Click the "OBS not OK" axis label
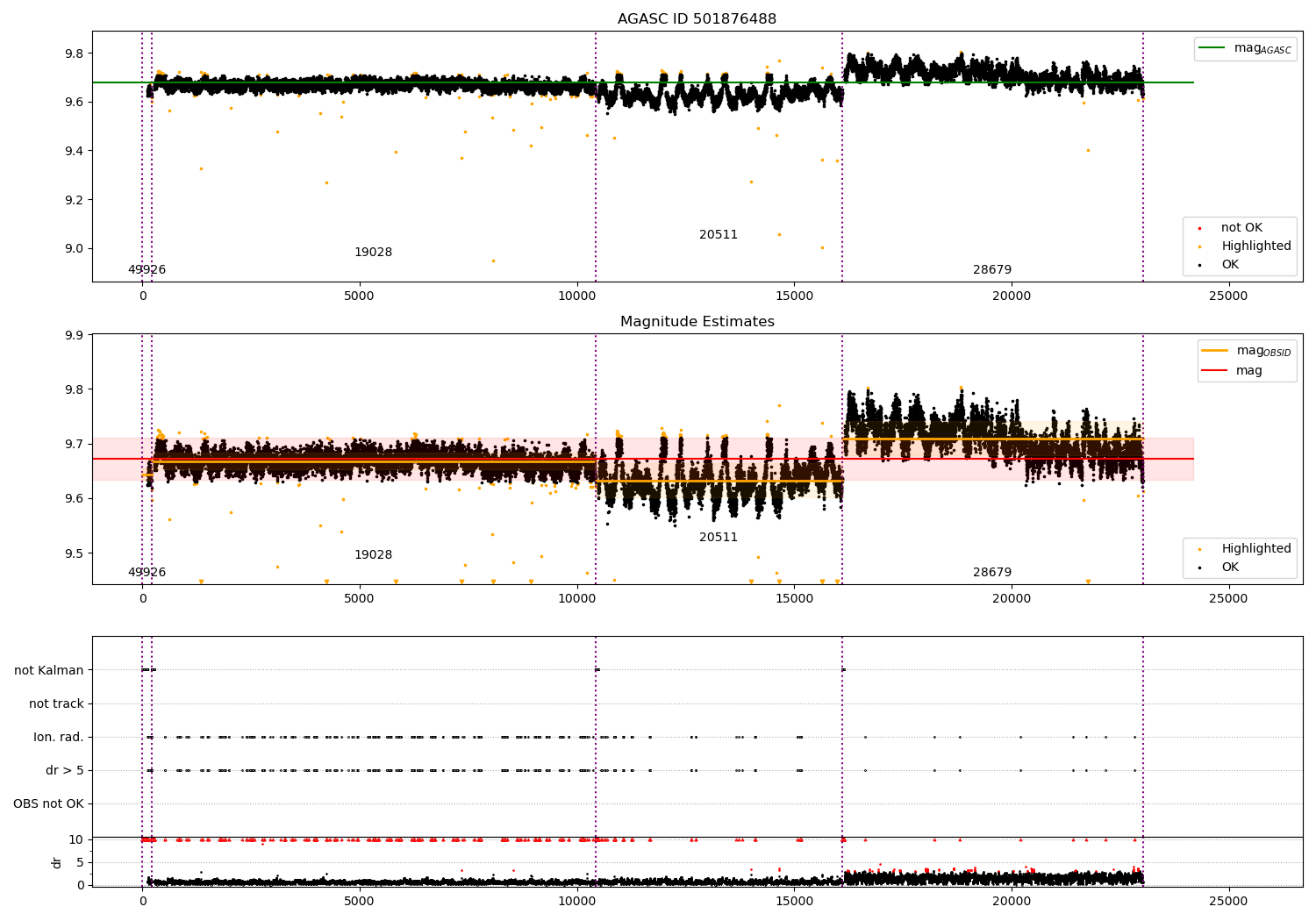 (48, 804)
